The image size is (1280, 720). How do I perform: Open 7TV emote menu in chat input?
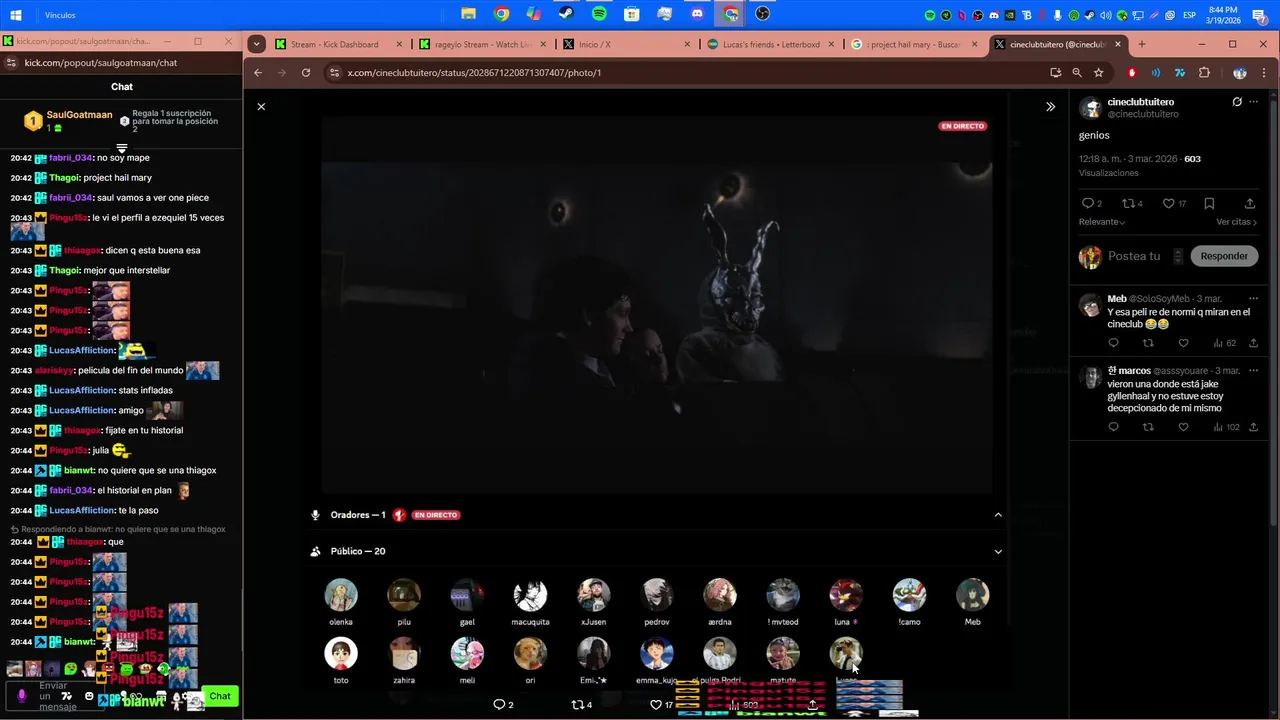[x=67, y=696]
